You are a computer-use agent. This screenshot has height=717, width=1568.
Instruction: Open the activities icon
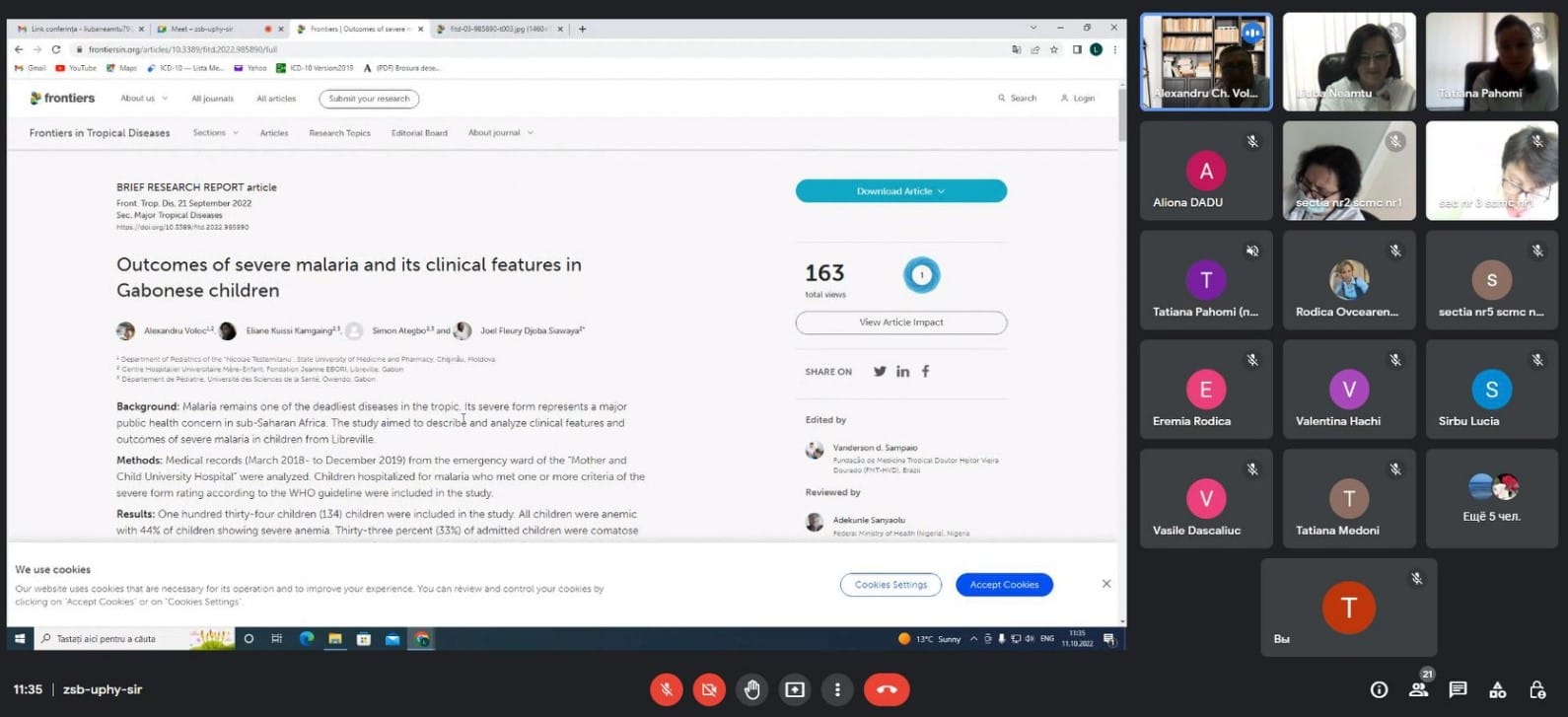click(x=1497, y=689)
